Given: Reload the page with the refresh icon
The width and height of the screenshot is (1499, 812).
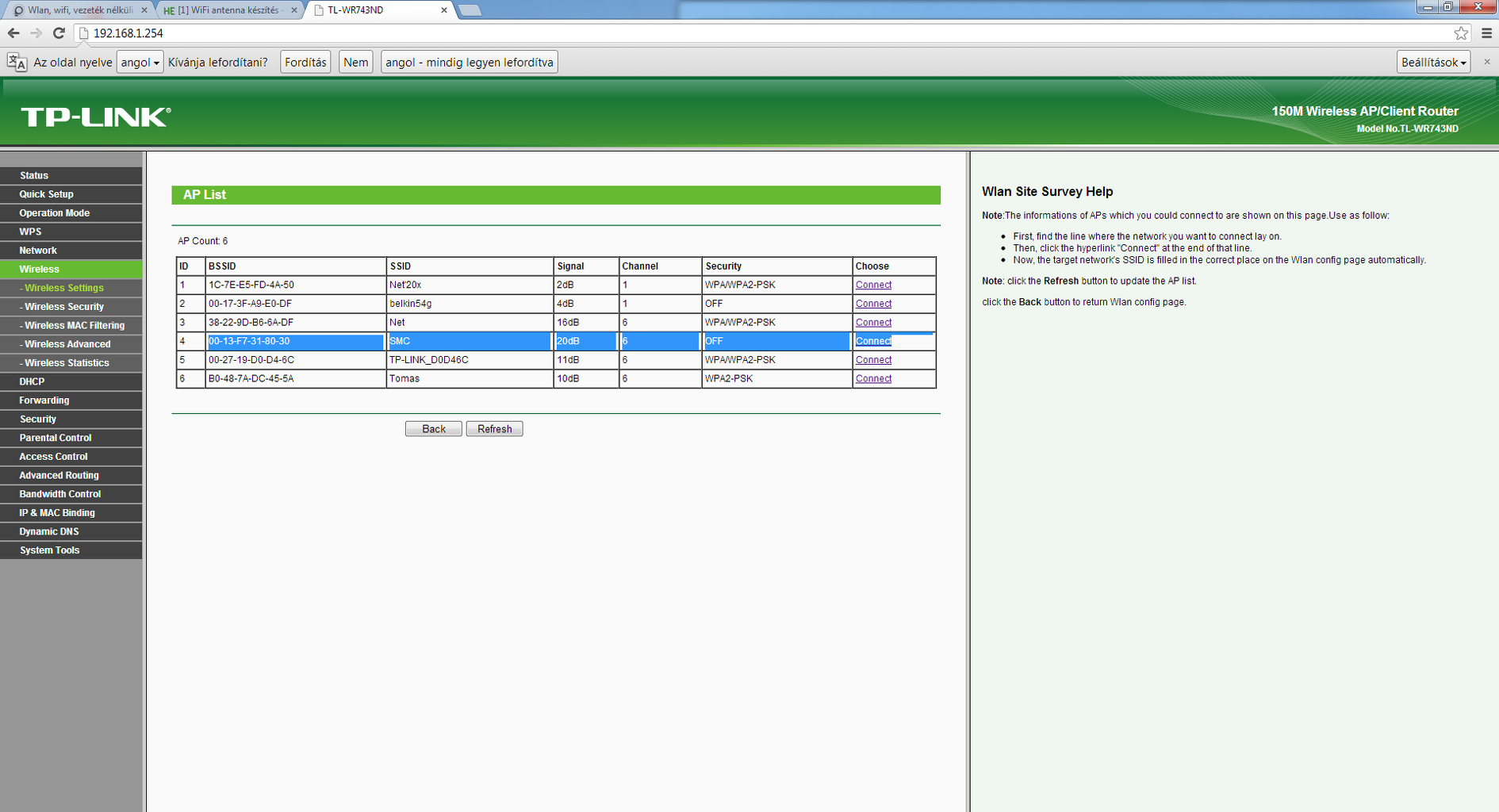Looking at the screenshot, I should click(x=59, y=33).
